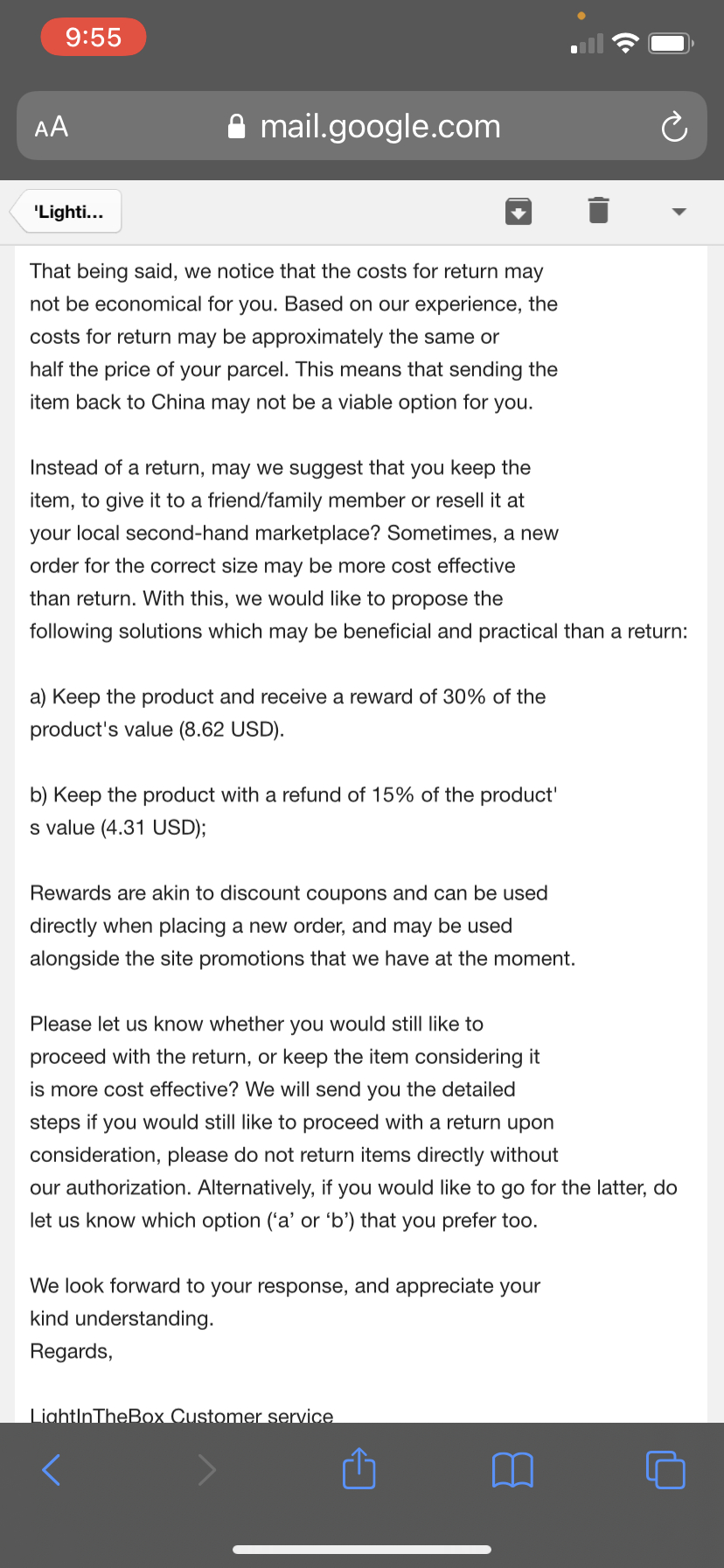Tap the Safari forward chevron
Screen dimensions: 724x1568
click(x=206, y=1469)
